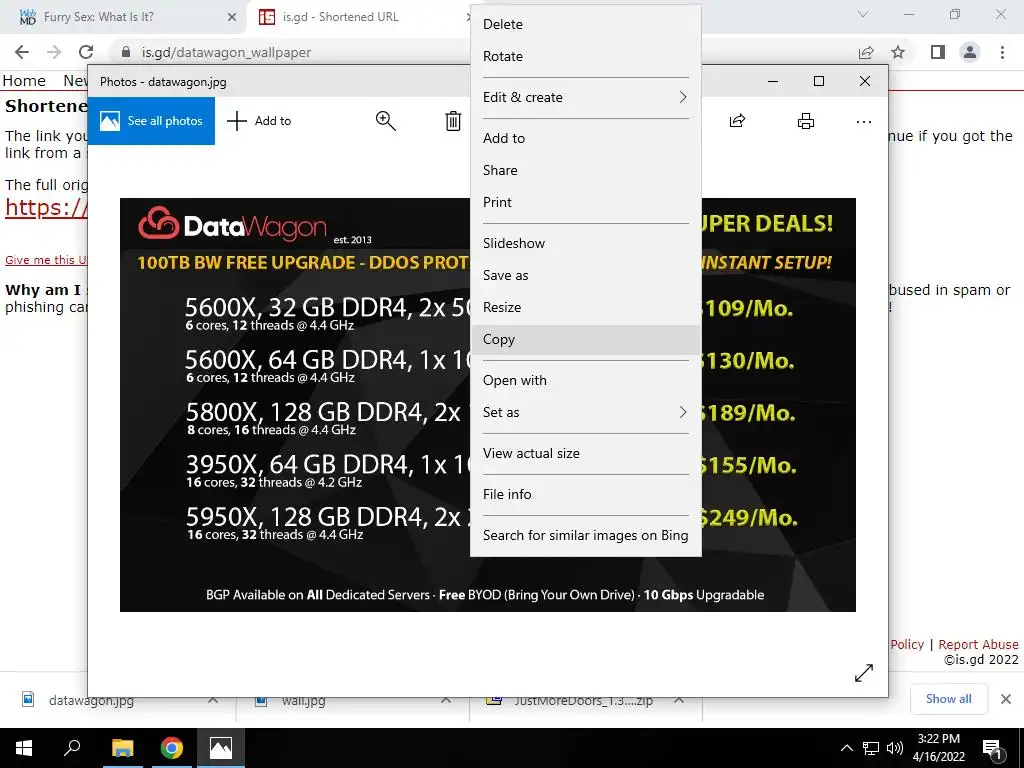Click the share icon in Photos toolbar
This screenshot has width=1024, height=768.
[737, 121]
